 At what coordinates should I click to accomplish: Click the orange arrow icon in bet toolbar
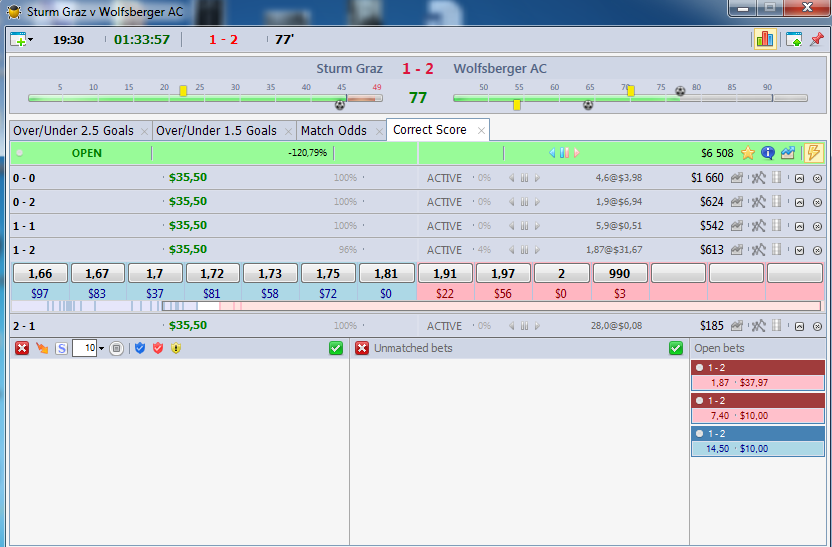[x=42, y=348]
